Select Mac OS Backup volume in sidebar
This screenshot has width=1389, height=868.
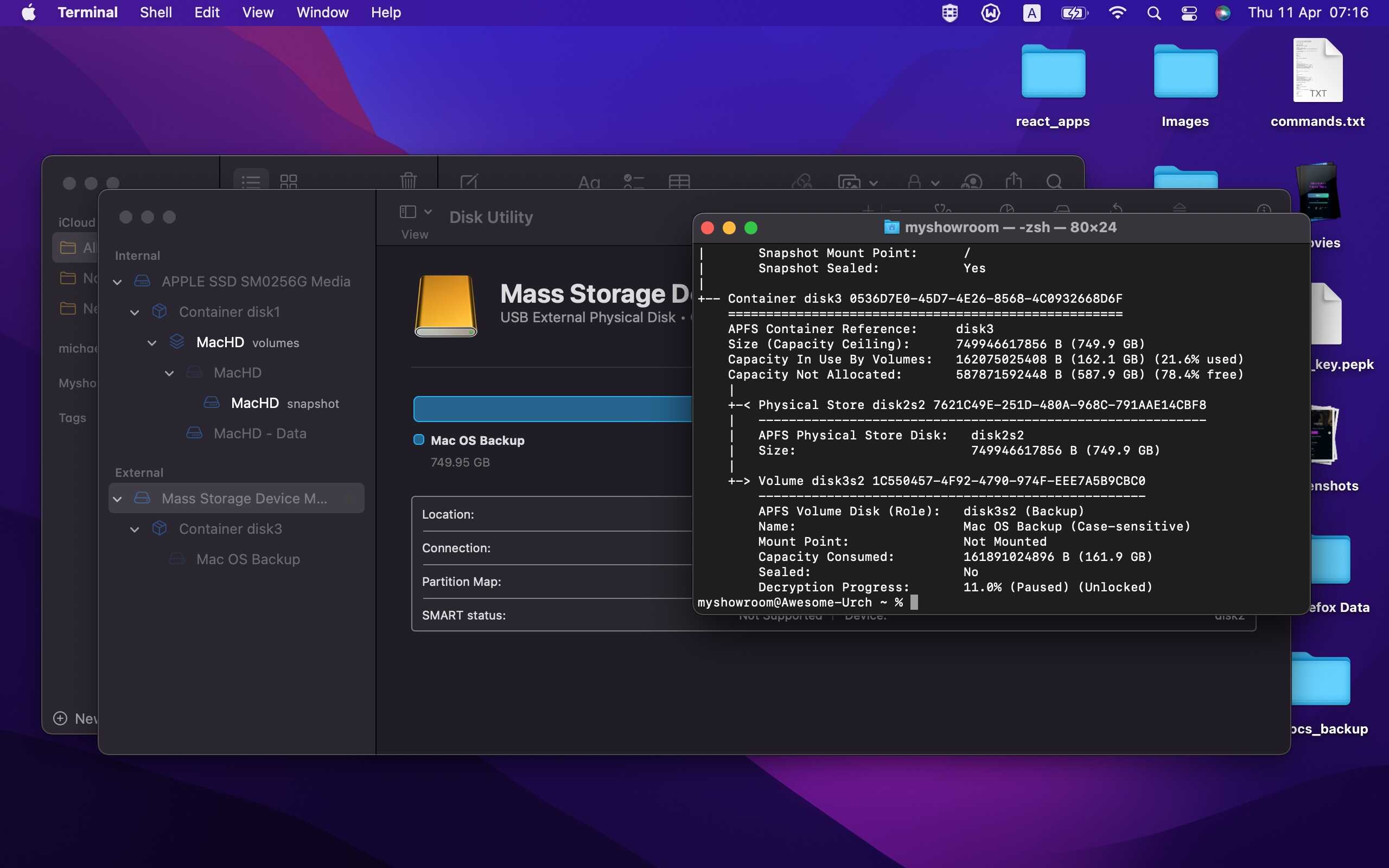pyautogui.click(x=237, y=559)
